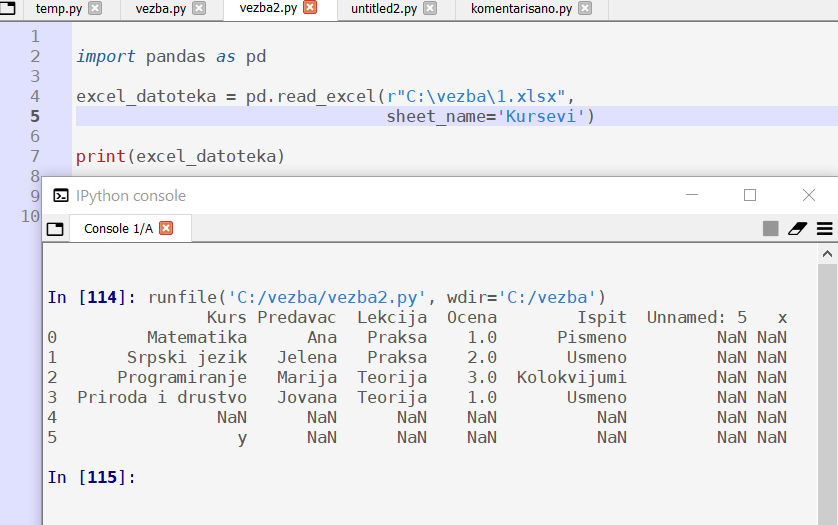Click the IPython console terminal icon
Viewport: 838px width, 525px height.
61,196
